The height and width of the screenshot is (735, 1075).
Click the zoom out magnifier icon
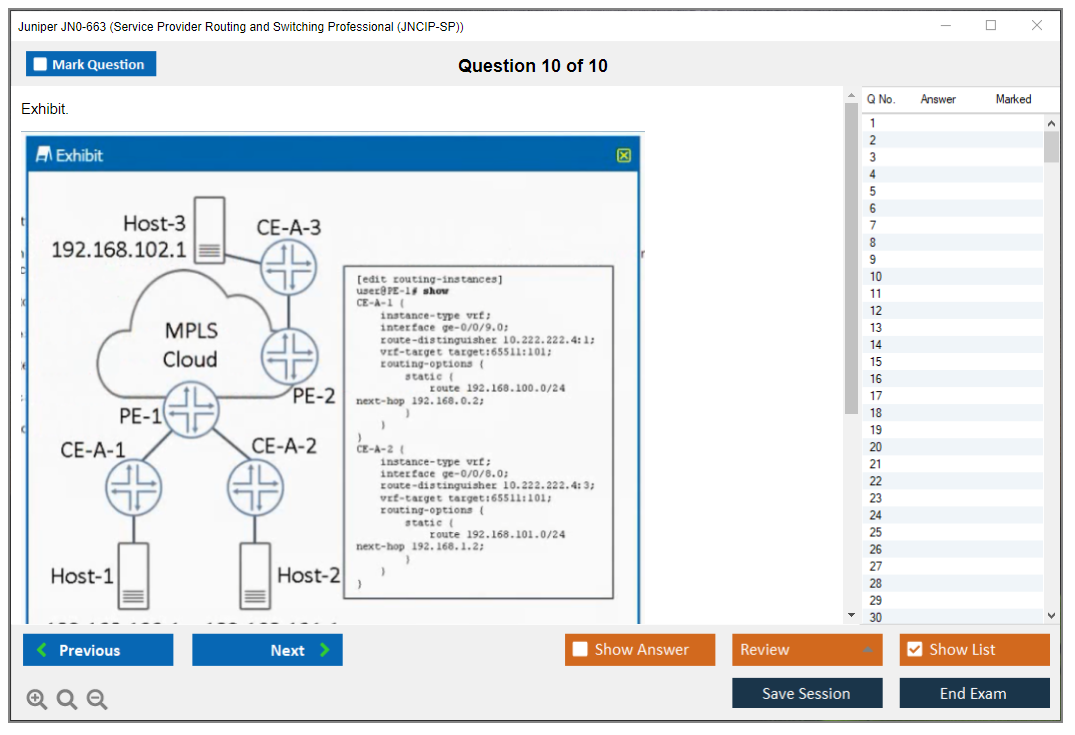pos(97,700)
